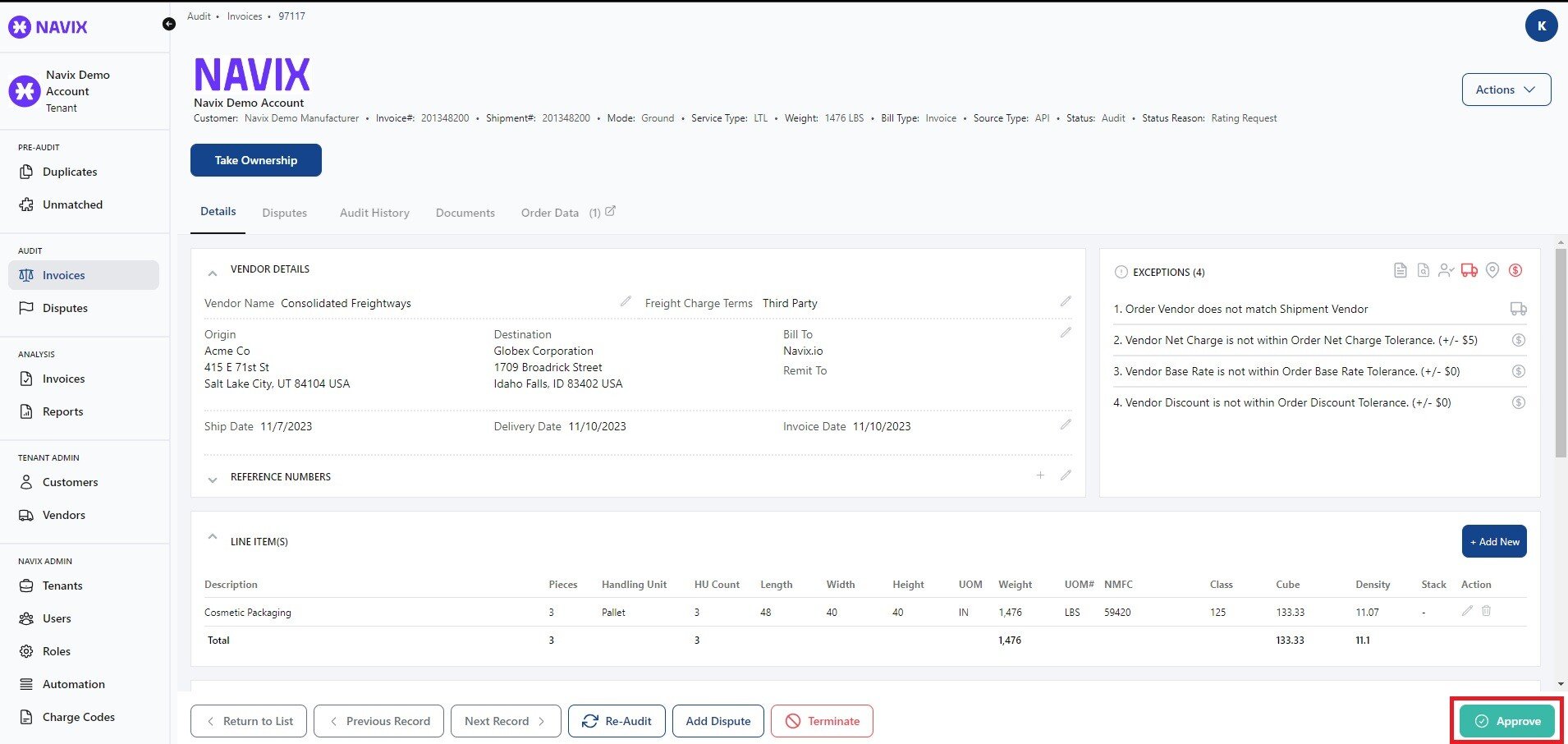Switch to the Details tab
This screenshot has height=744, width=1568.
[218, 212]
